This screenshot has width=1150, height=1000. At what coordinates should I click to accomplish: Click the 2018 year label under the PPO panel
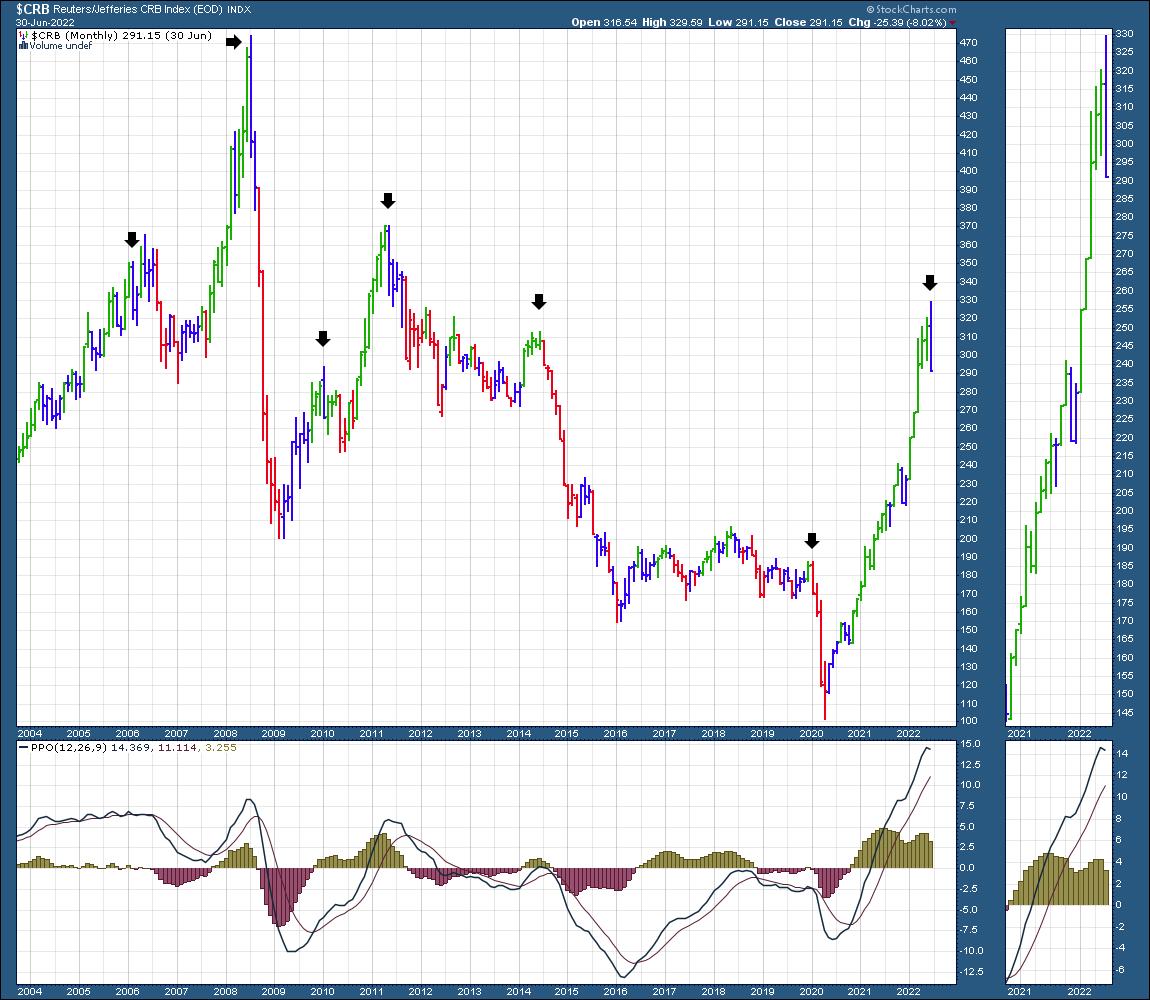coord(713,991)
